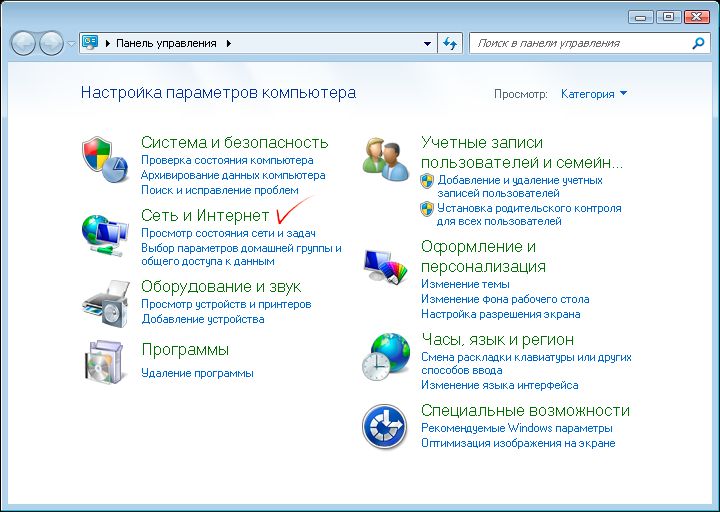Expand the address bar history dropdown arrow
Screen dimensions: 720x512
tap(427, 44)
